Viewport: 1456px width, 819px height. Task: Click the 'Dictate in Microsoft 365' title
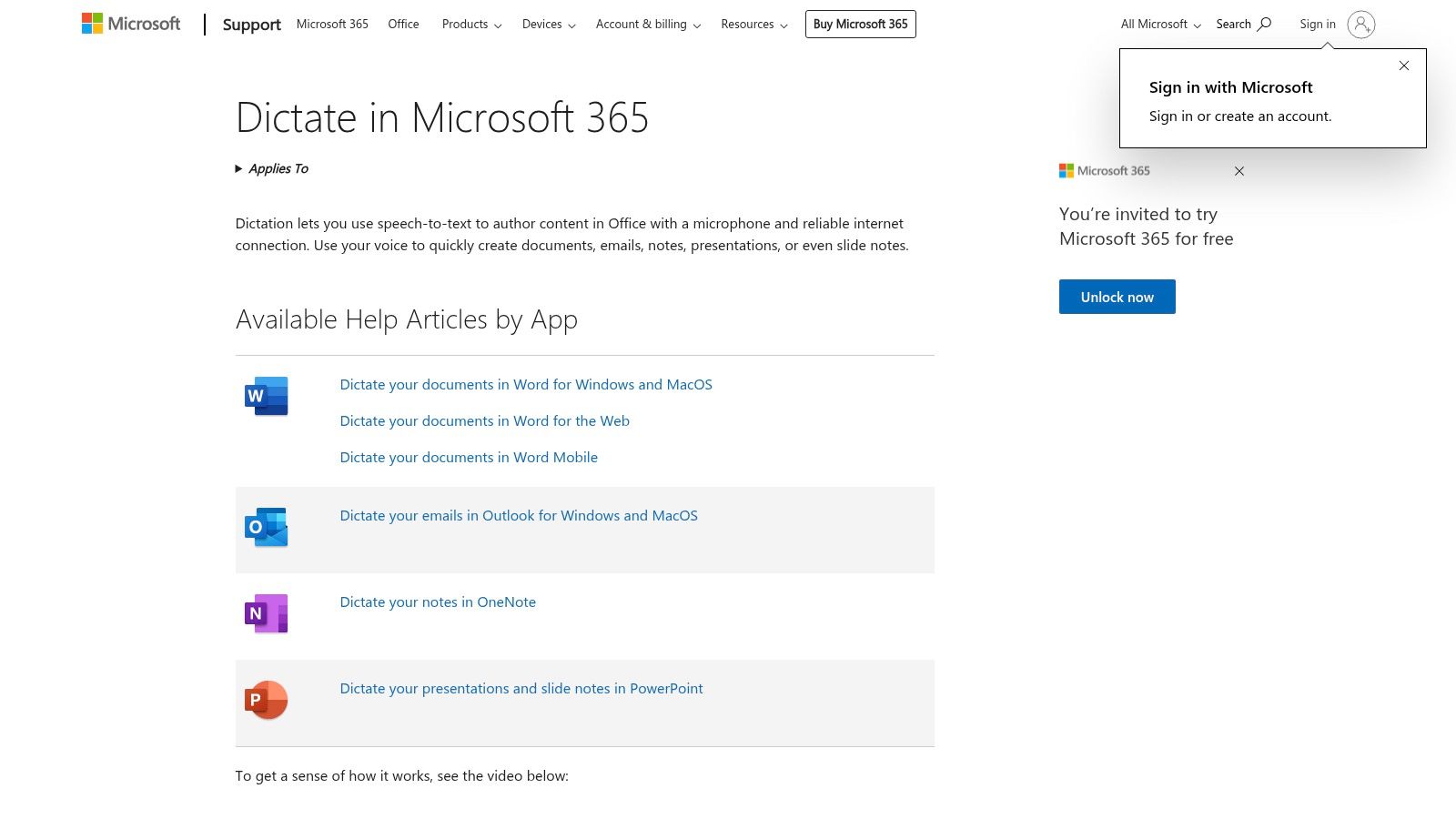442,117
